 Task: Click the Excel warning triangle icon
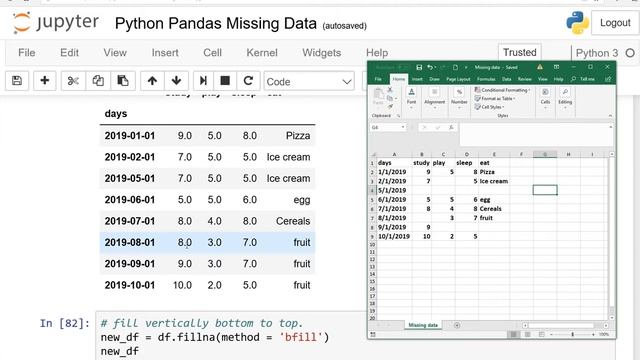540,67
